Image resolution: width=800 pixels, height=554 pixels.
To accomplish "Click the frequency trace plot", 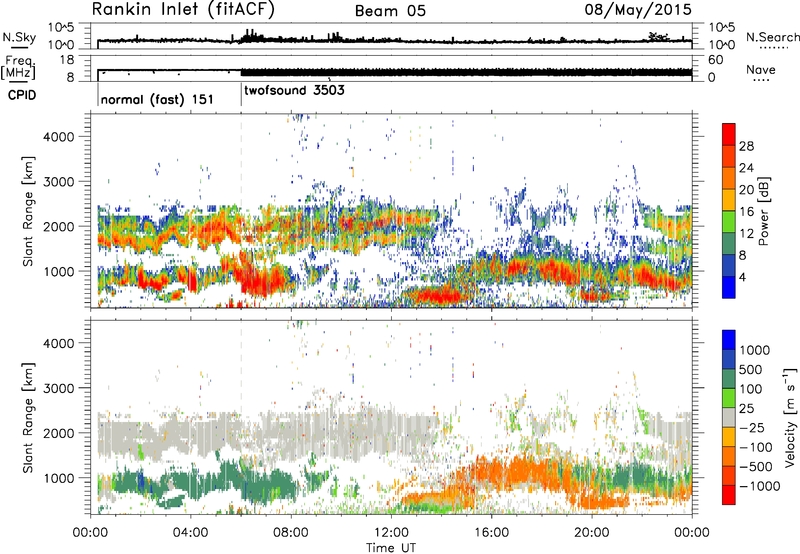I will point(391,68).
